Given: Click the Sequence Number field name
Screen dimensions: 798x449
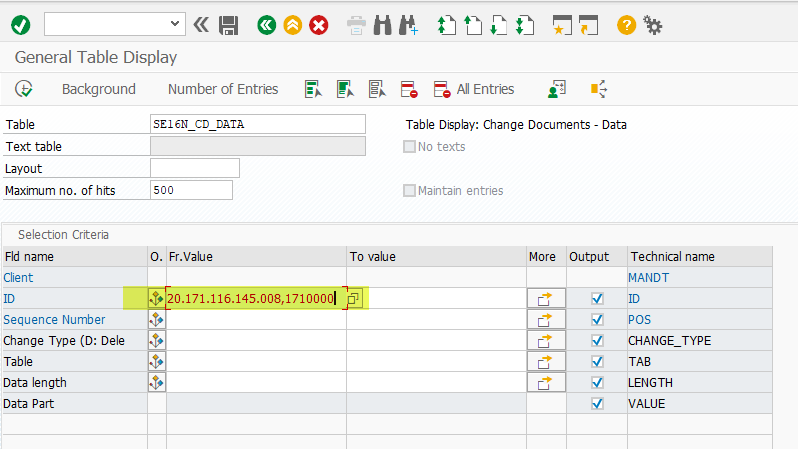Looking at the screenshot, I should pyautogui.click(x=54, y=320).
